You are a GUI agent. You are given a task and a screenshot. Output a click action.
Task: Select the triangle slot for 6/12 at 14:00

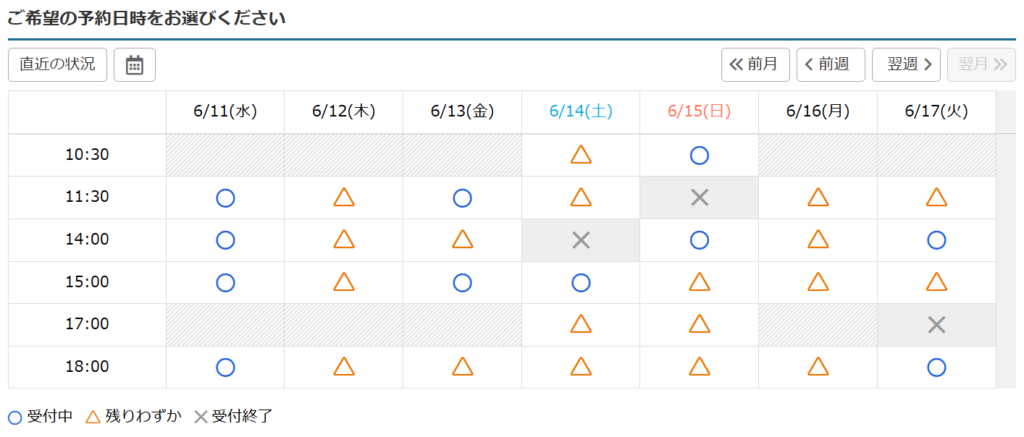(344, 239)
